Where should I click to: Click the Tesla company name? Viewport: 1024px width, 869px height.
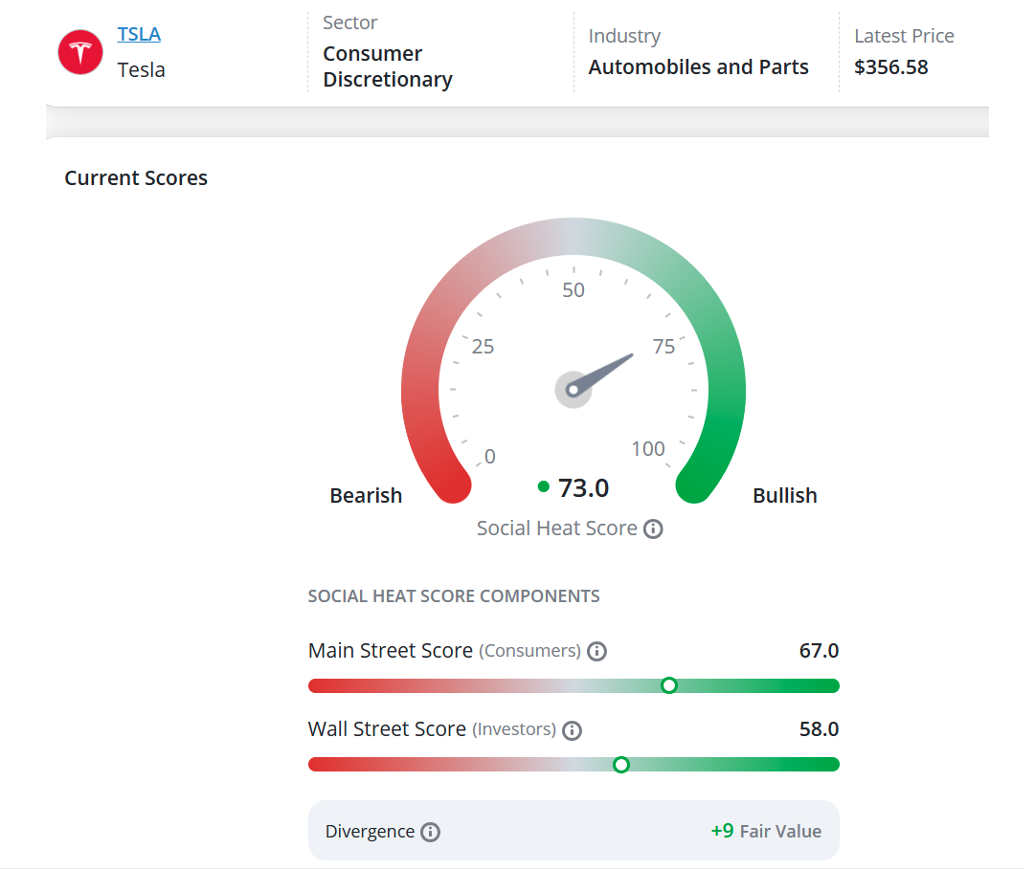[x=141, y=70]
